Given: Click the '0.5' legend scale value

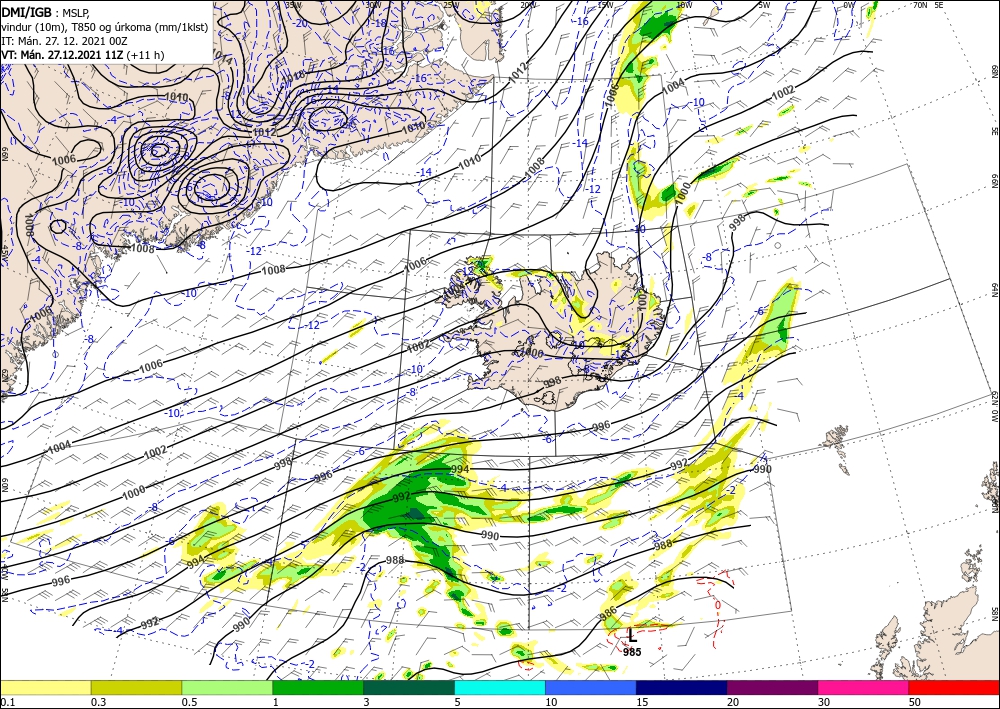Looking at the screenshot, I should point(189,702).
